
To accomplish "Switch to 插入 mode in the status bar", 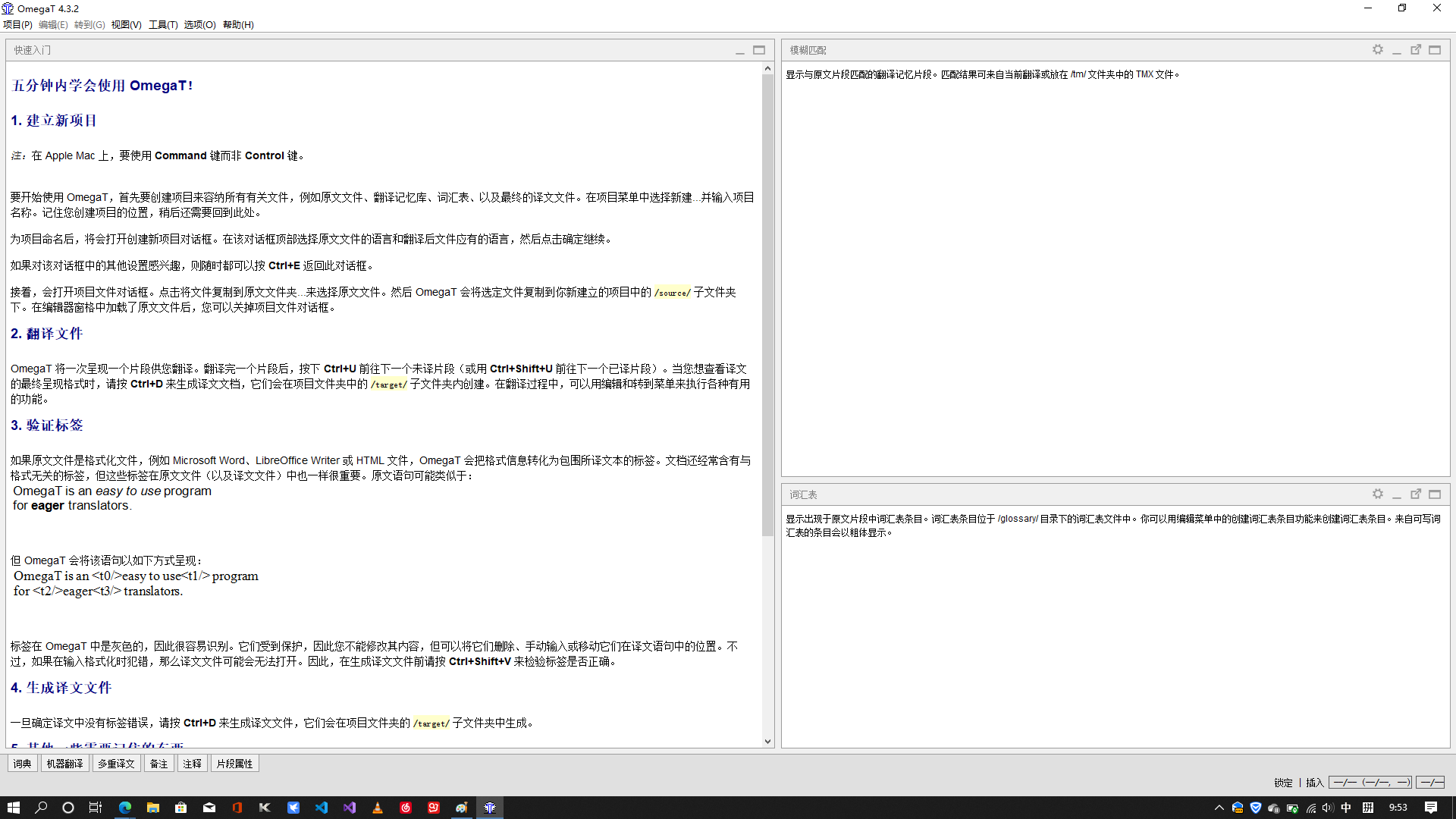I will coord(1314,783).
